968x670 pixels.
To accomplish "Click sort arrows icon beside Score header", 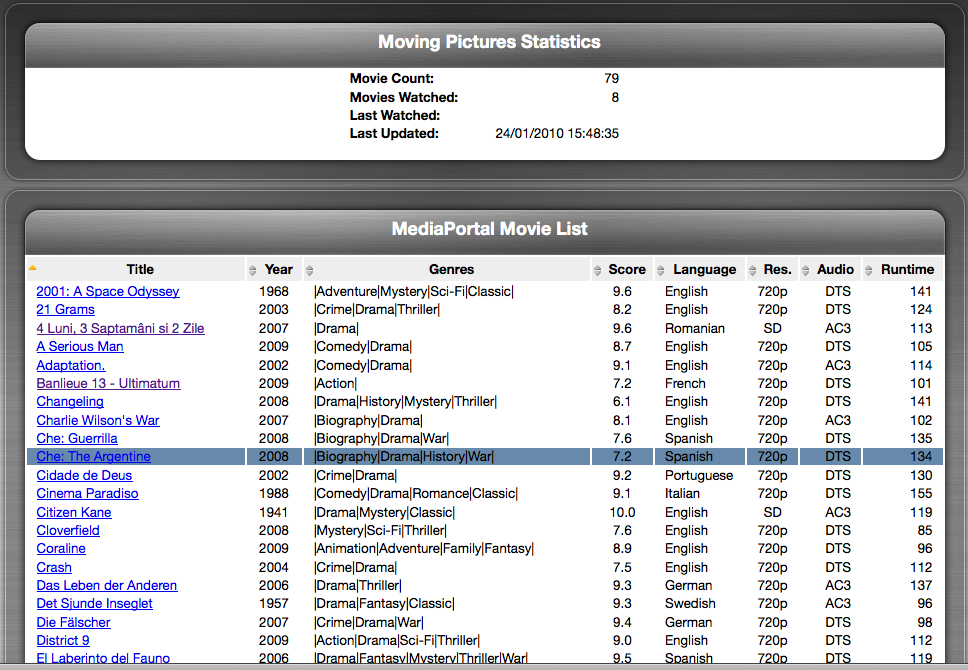I will click(598, 270).
